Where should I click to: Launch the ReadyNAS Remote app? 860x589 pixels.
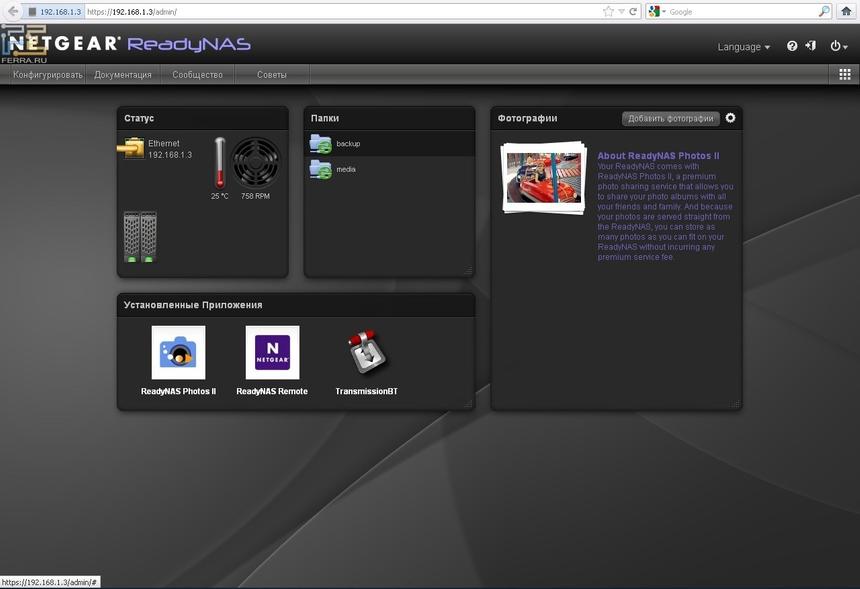point(272,353)
